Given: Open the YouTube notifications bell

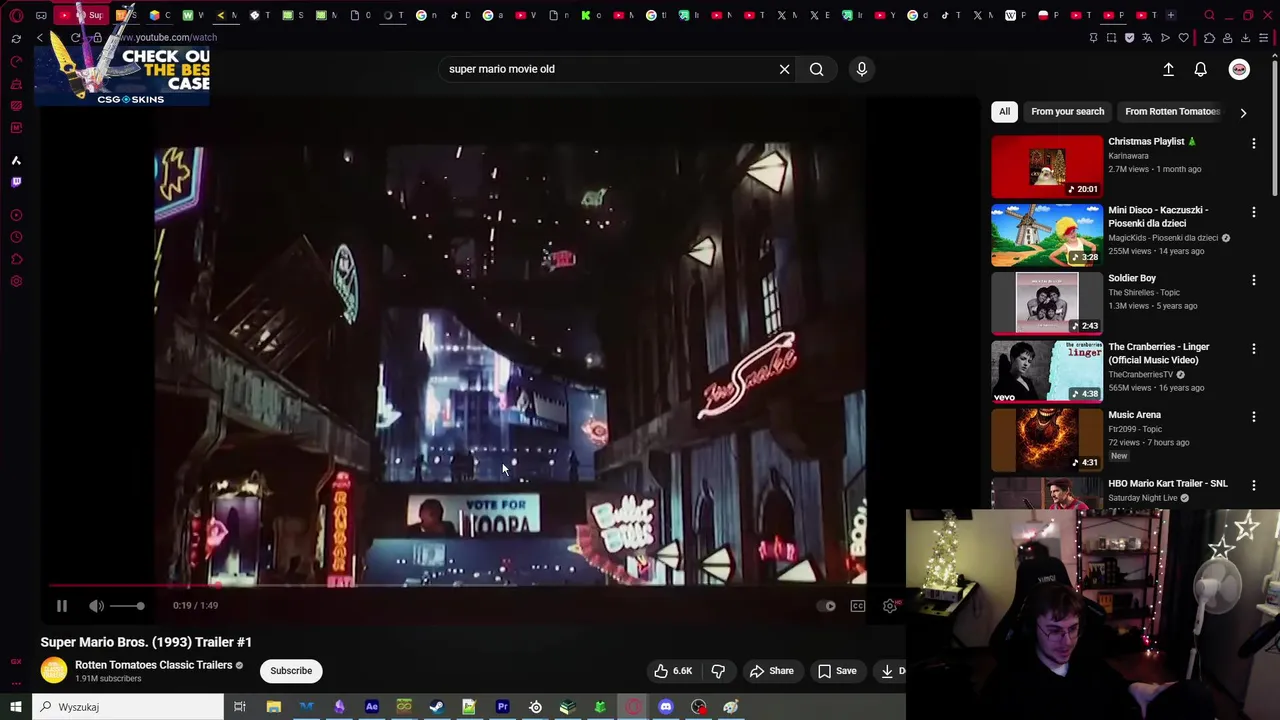Looking at the screenshot, I should (1200, 69).
